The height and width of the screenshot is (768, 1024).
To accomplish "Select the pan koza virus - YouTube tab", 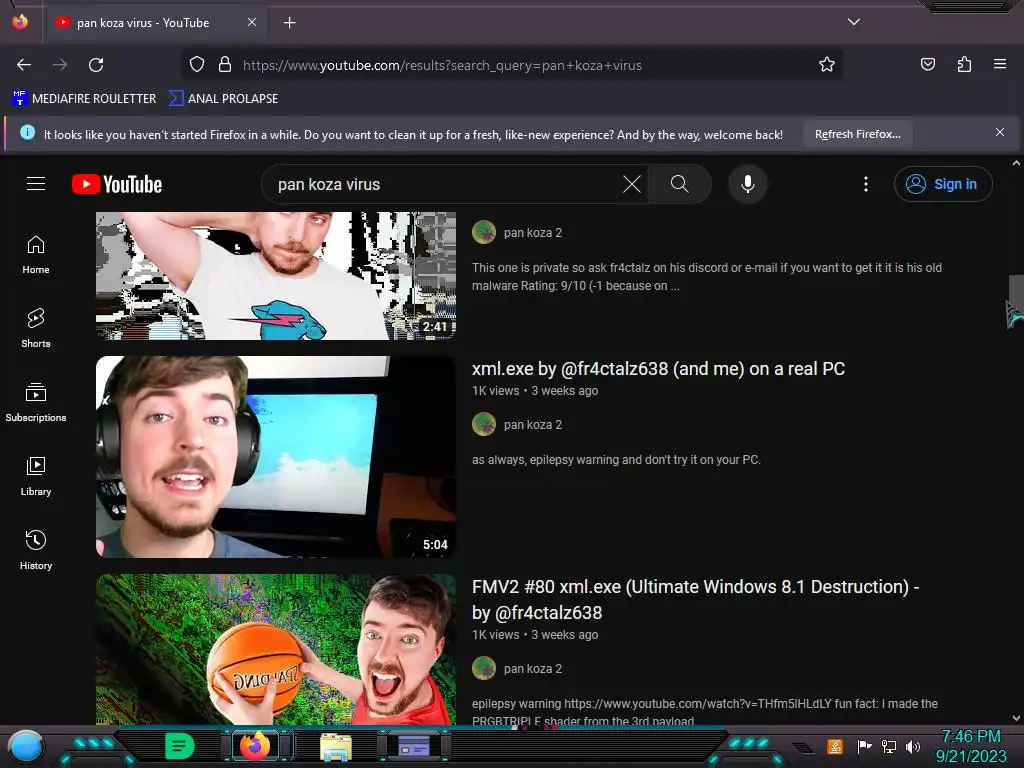I will point(155,23).
